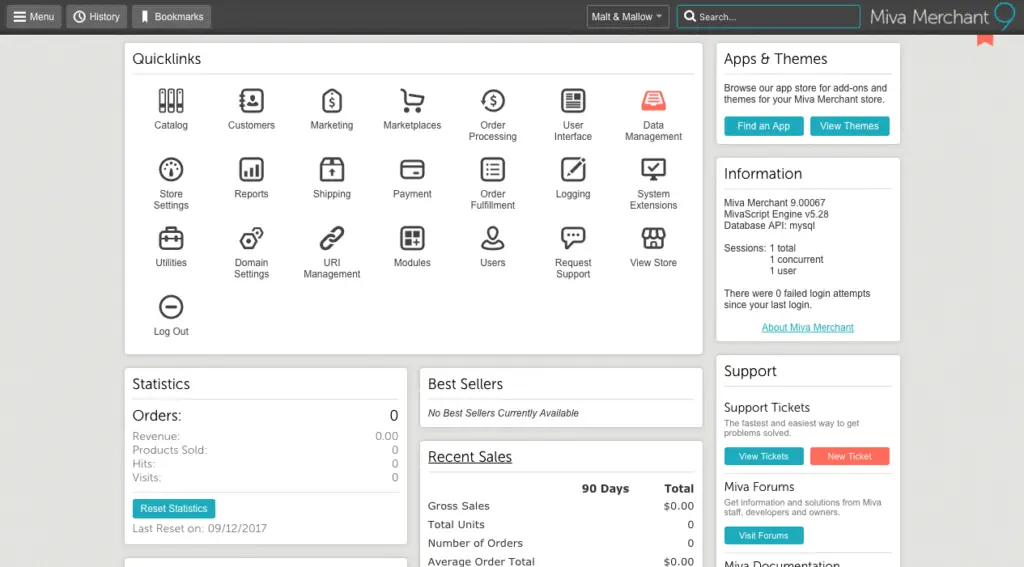Screen dimensions: 1024x567
Task: Click the Find an App button
Action: pyautogui.click(x=763, y=126)
